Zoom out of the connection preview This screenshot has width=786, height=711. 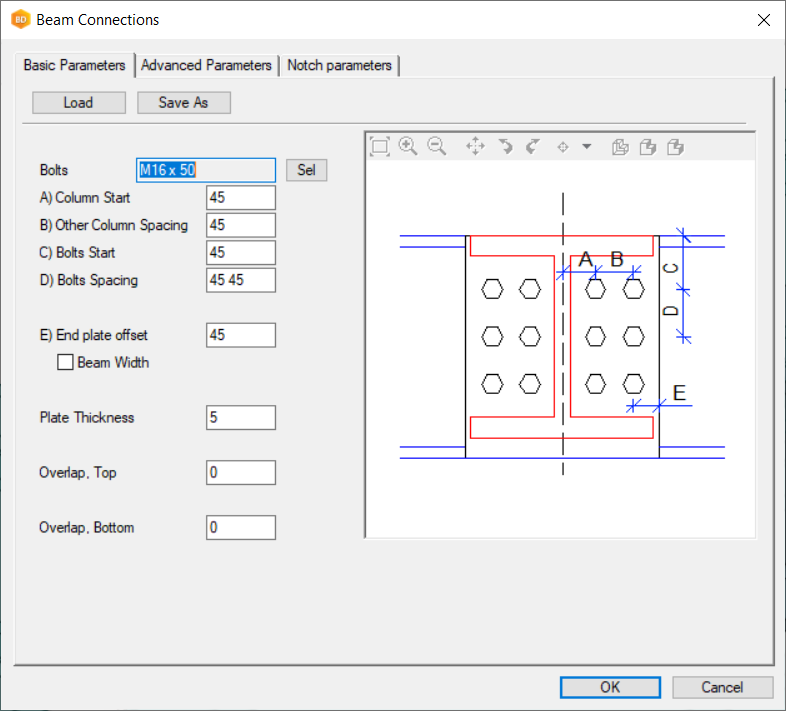(437, 146)
